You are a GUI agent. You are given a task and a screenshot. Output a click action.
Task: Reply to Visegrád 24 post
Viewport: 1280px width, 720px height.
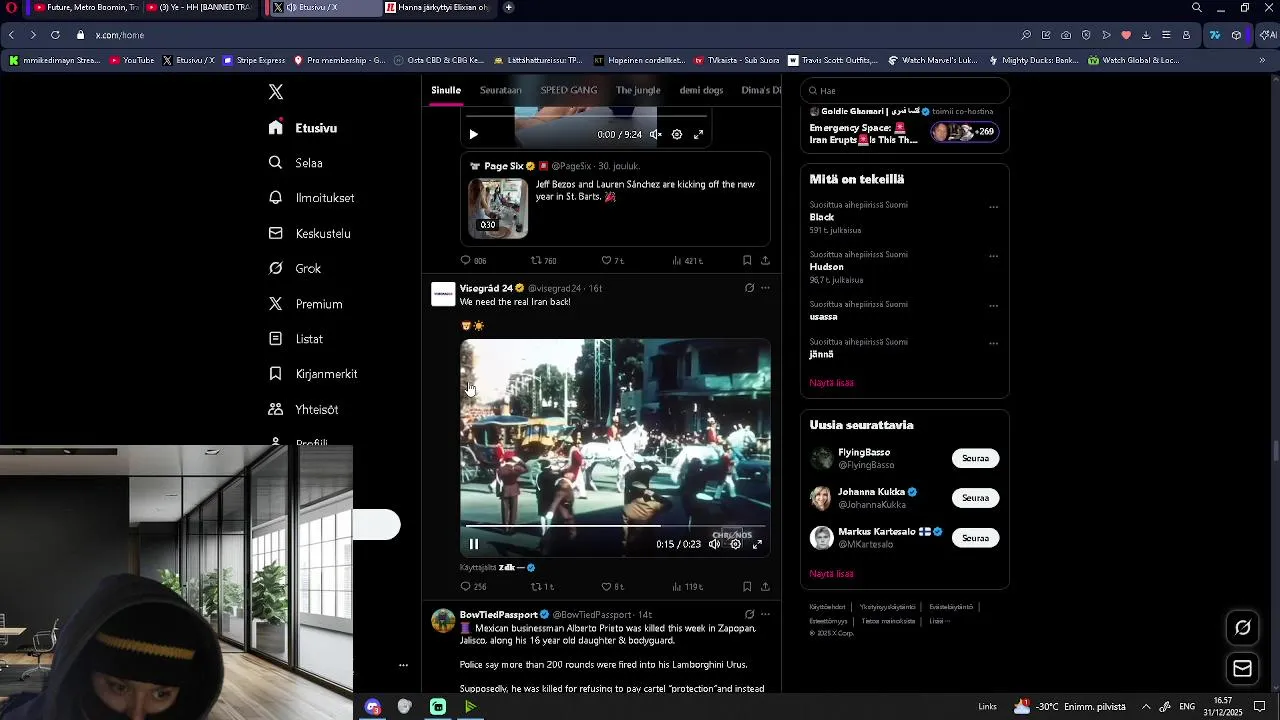tap(472, 587)
